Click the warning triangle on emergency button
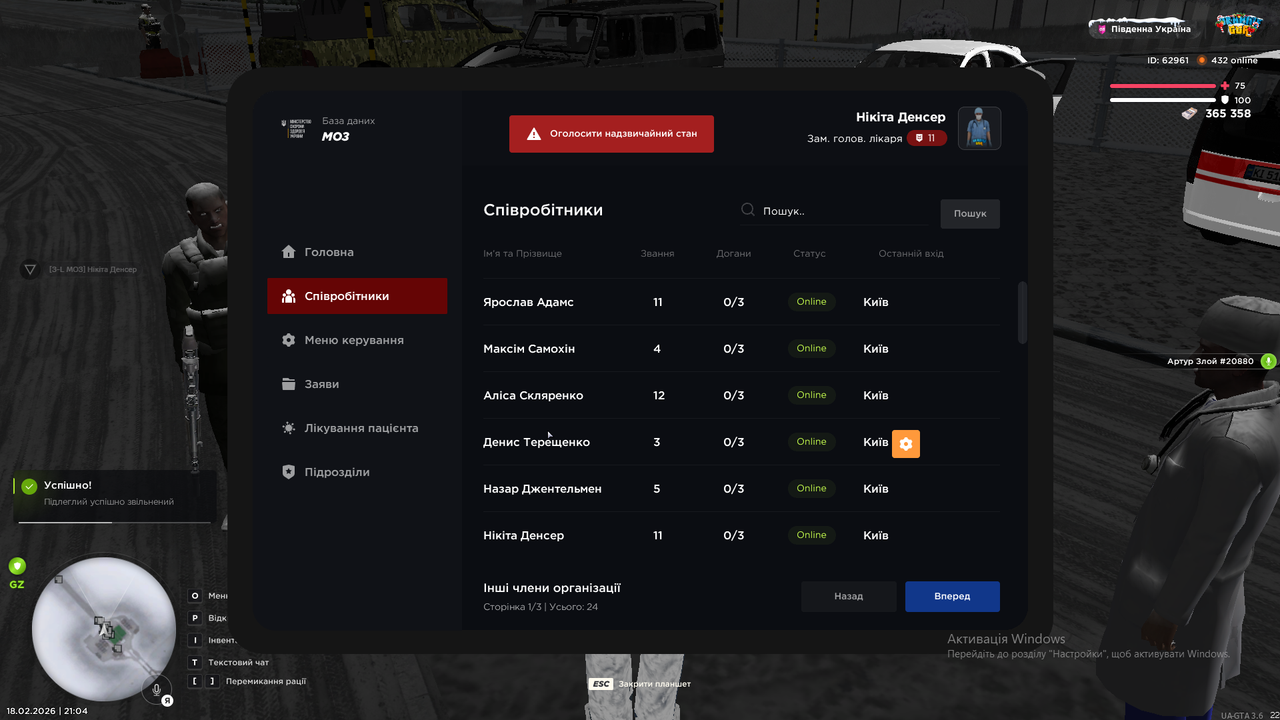Viewport: 1280px width, 720px height. [534, 133]
